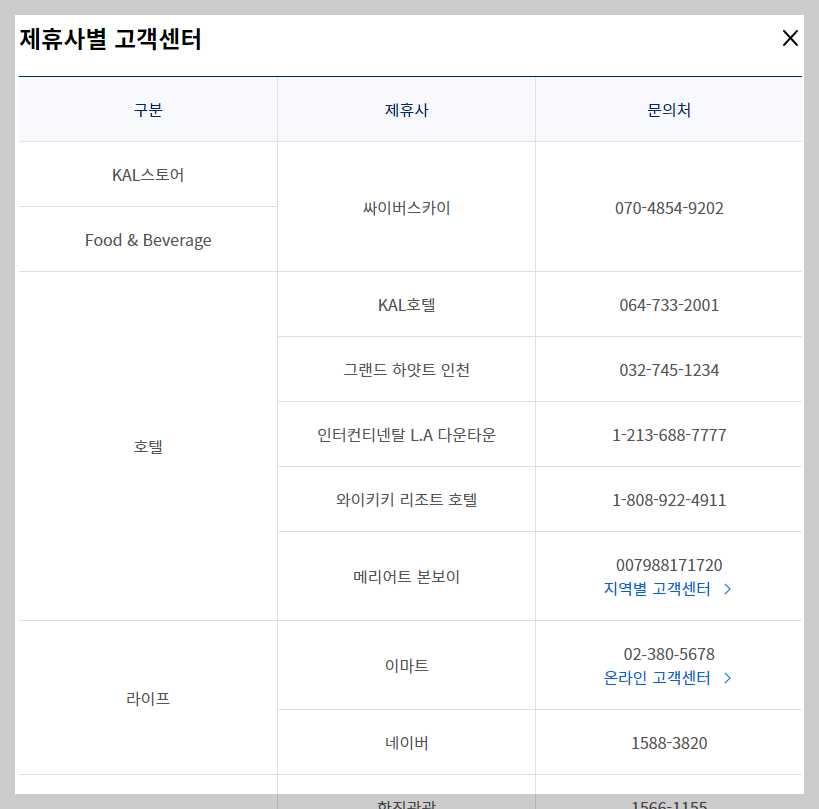This screenshot has width=819, height=809.
Task: Click the 호텔 category cell
Action: 148,447
